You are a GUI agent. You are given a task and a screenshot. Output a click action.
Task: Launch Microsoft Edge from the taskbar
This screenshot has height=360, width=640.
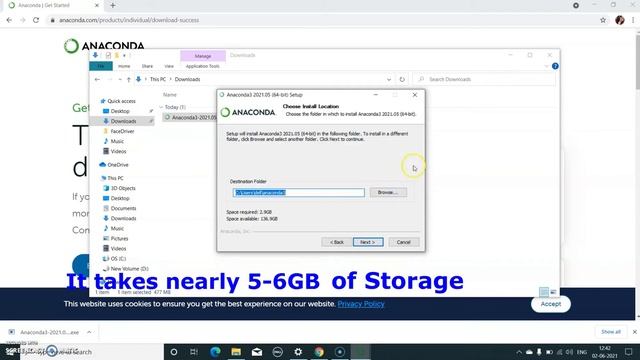click(215, 352)
